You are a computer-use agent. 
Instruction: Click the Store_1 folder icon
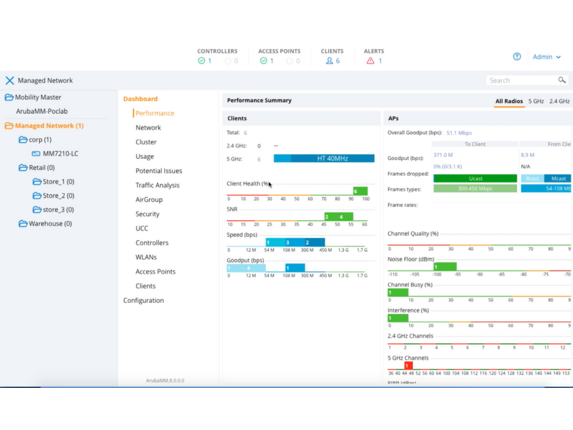coord(37,182)
